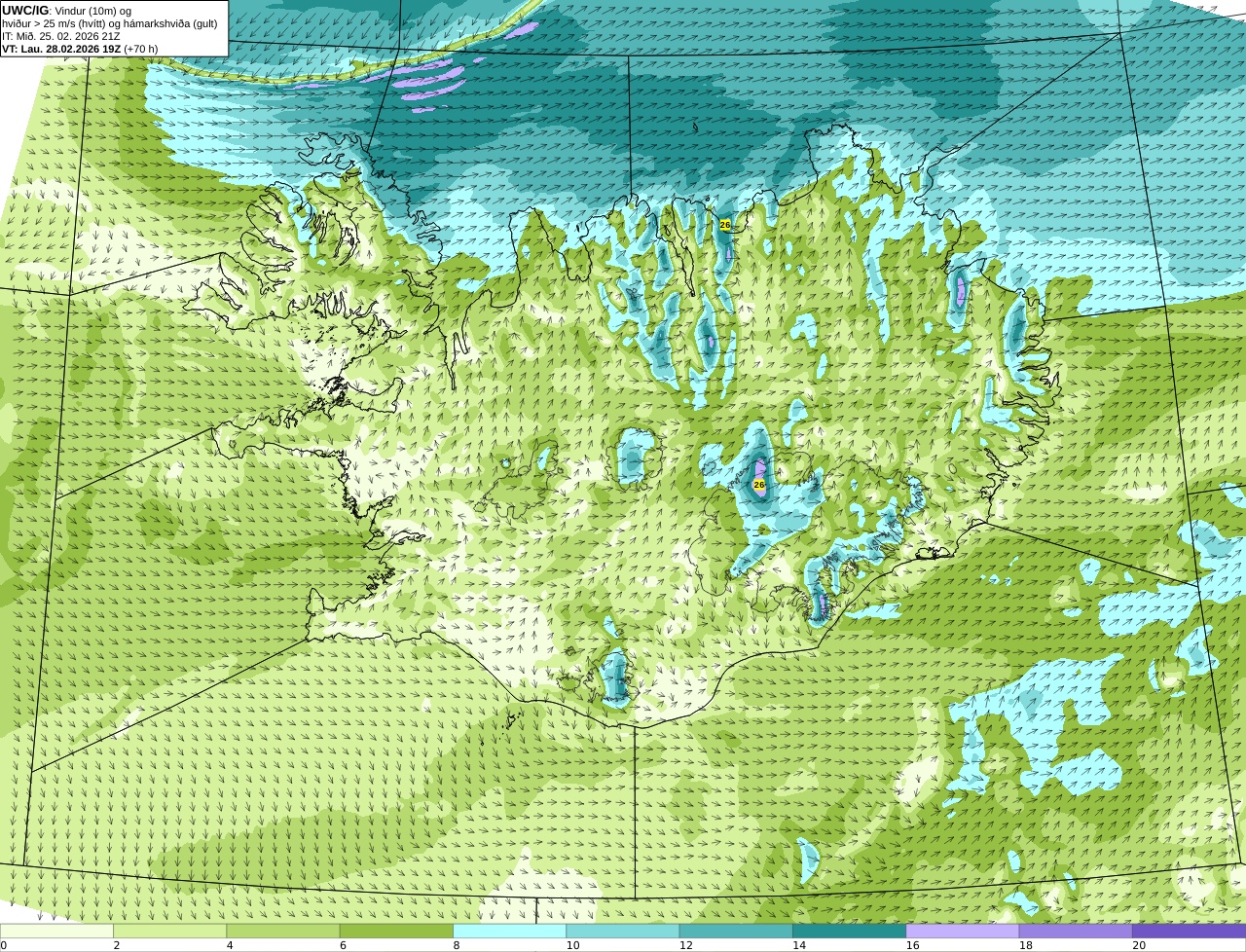Click the 'IT: Mið. 25. 02. 2026 21Z' line

[61, 36]
